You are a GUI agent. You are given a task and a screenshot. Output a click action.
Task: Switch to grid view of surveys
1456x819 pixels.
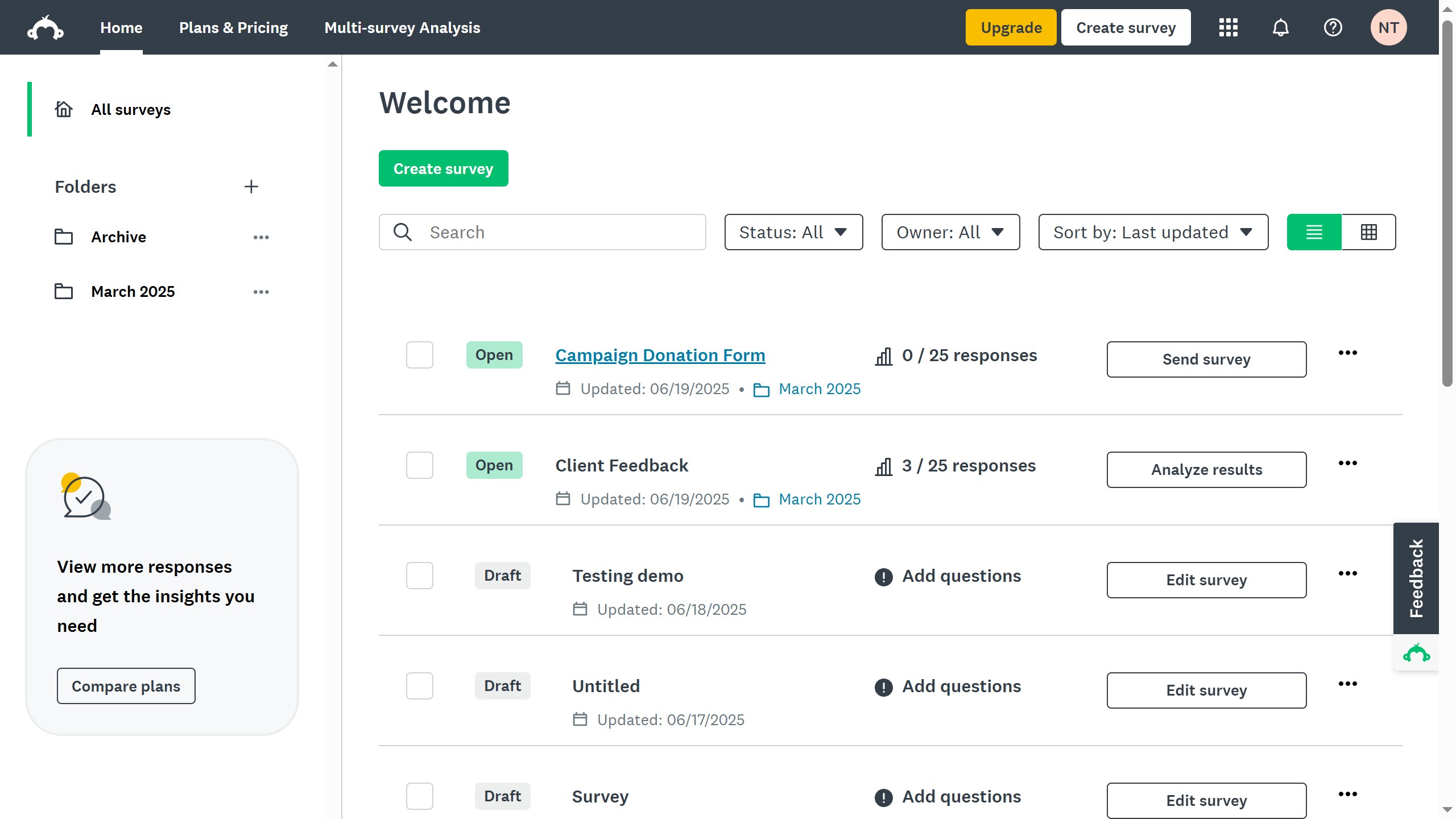pyautogui.click(x=1368, y=231)
